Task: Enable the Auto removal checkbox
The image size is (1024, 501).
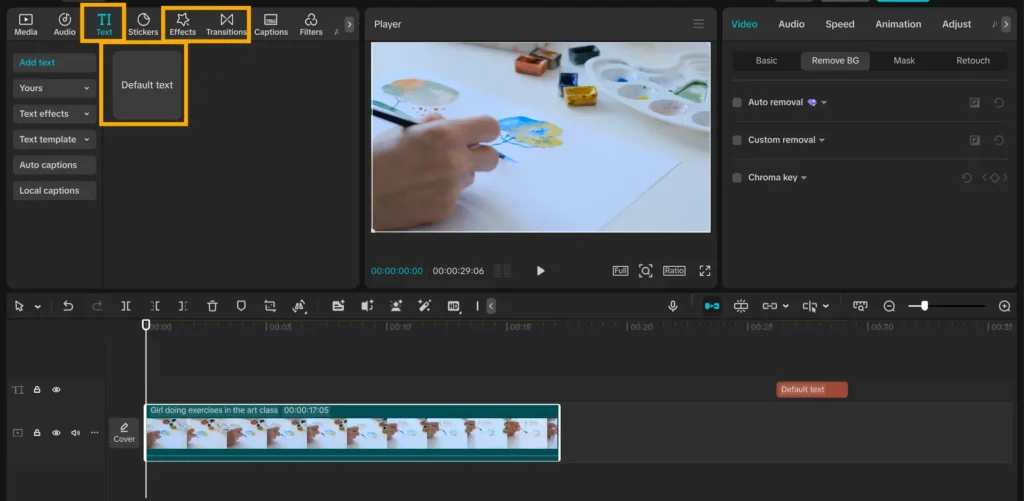Action: point(737,103)
